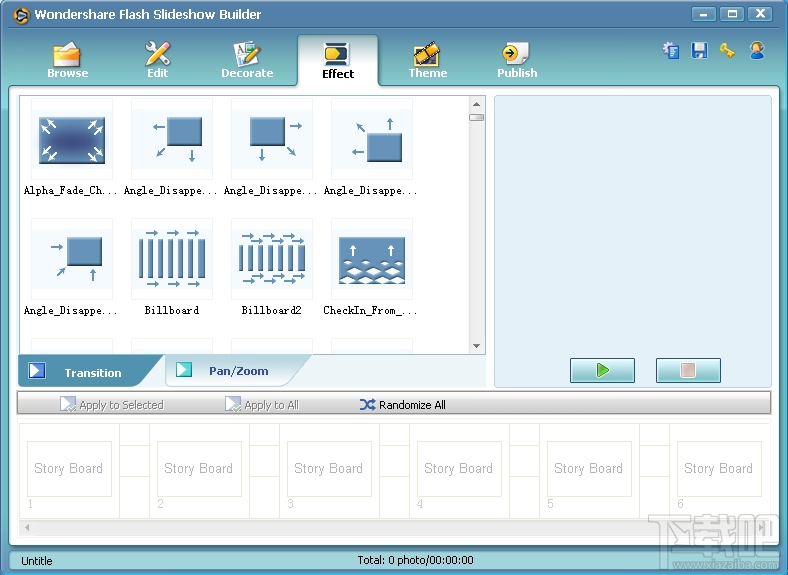Screen dimensions: 788x575
Task: Select Story Board slot 2
Action: 200,469
